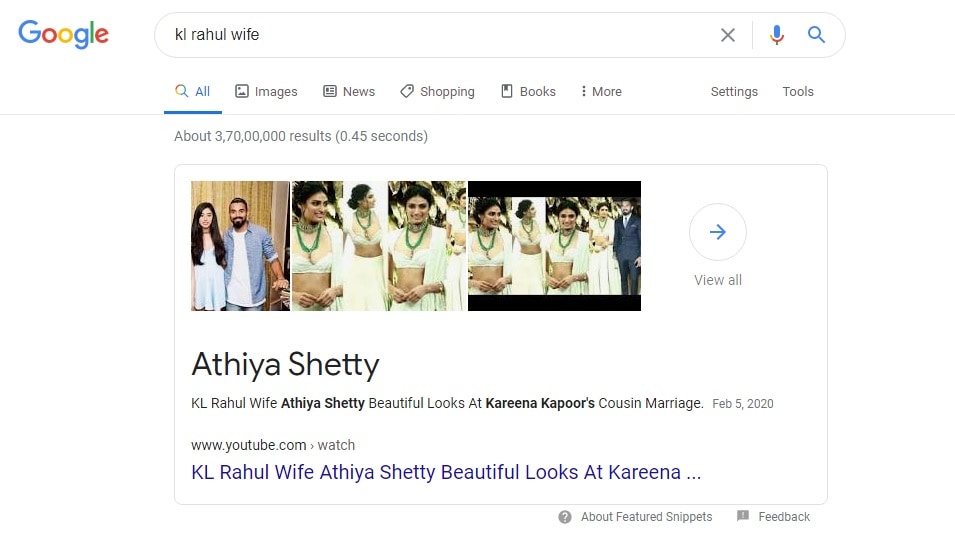This screenshot has height=534, width=955.
Task: Click the results count text 'About 3,70,00,000 results'
Action: [253, 136]
